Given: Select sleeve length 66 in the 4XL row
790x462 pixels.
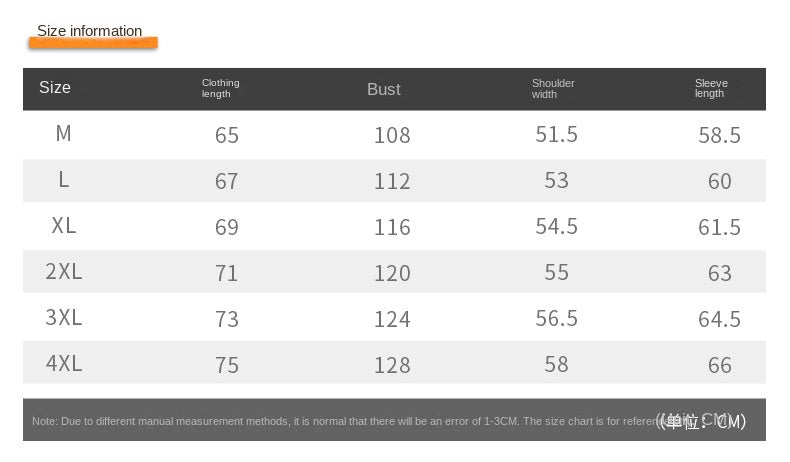Looking at the screenshot, I should coord(720,366).
